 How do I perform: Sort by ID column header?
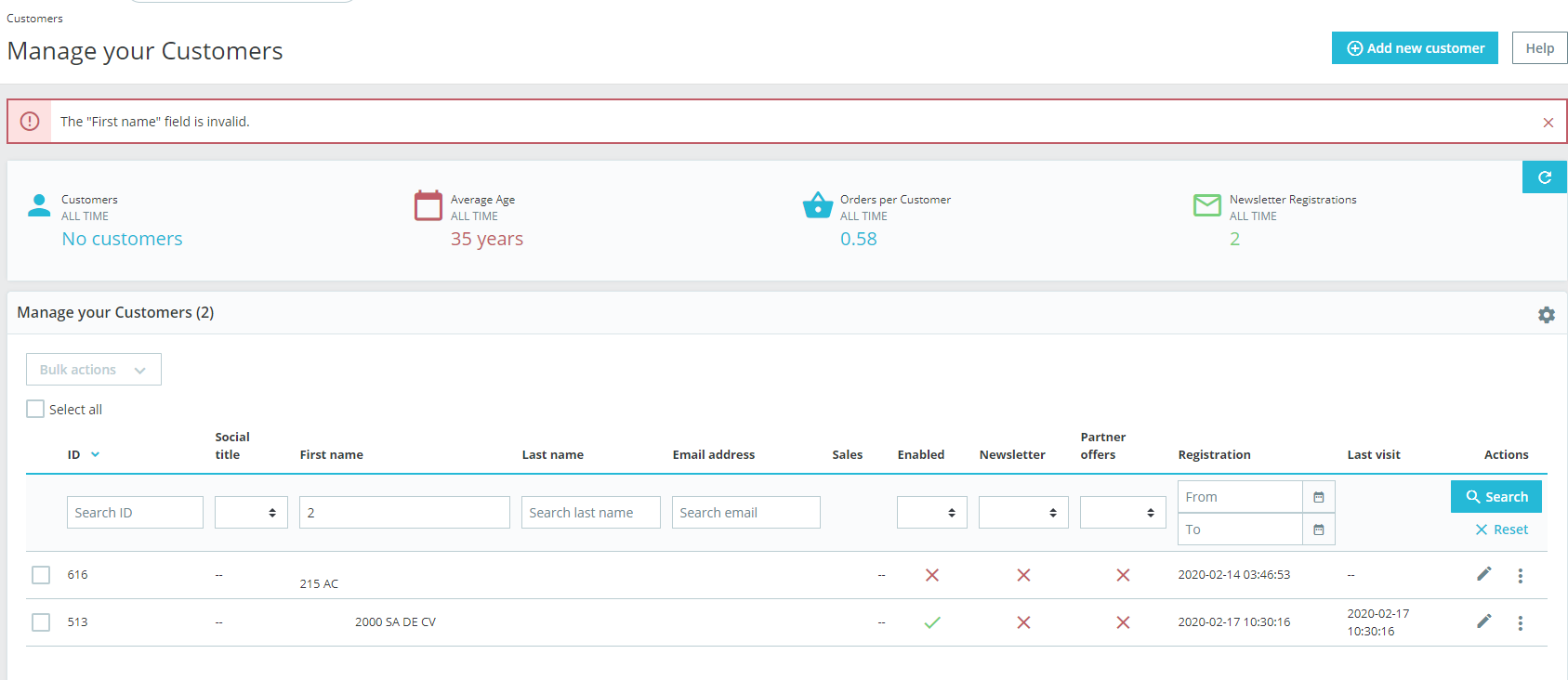pyautogui.click(x=73, y=454)
